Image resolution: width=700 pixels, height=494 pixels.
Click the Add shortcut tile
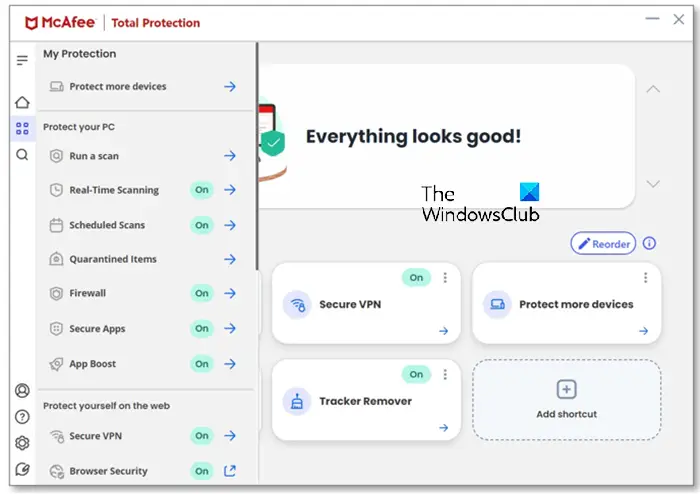[567, 400]
